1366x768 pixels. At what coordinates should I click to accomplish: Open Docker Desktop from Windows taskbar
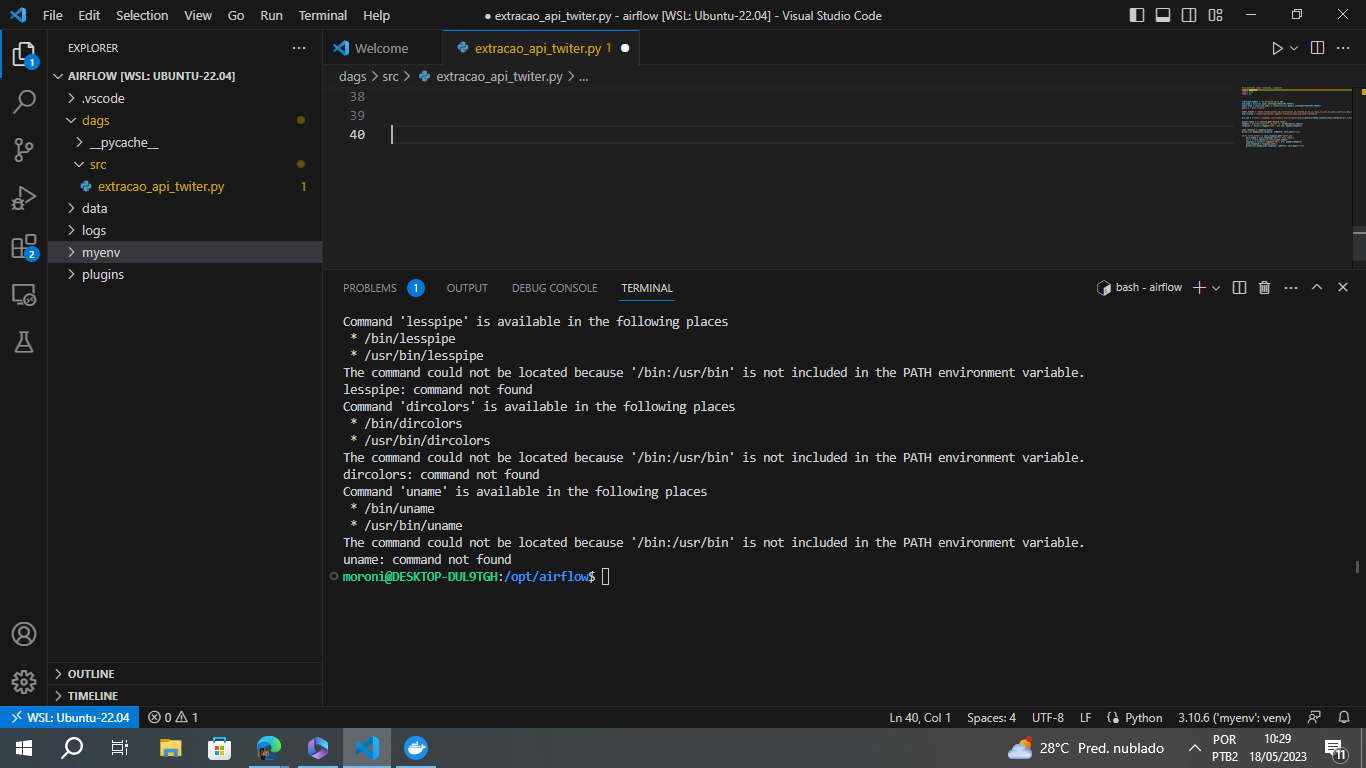point(415,747)
